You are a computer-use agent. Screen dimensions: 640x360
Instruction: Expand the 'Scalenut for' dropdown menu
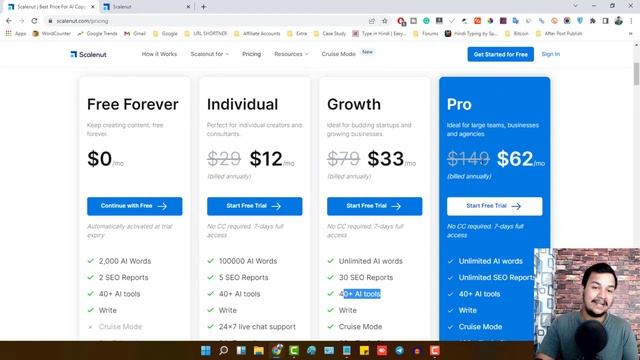(x=209, y=54)
